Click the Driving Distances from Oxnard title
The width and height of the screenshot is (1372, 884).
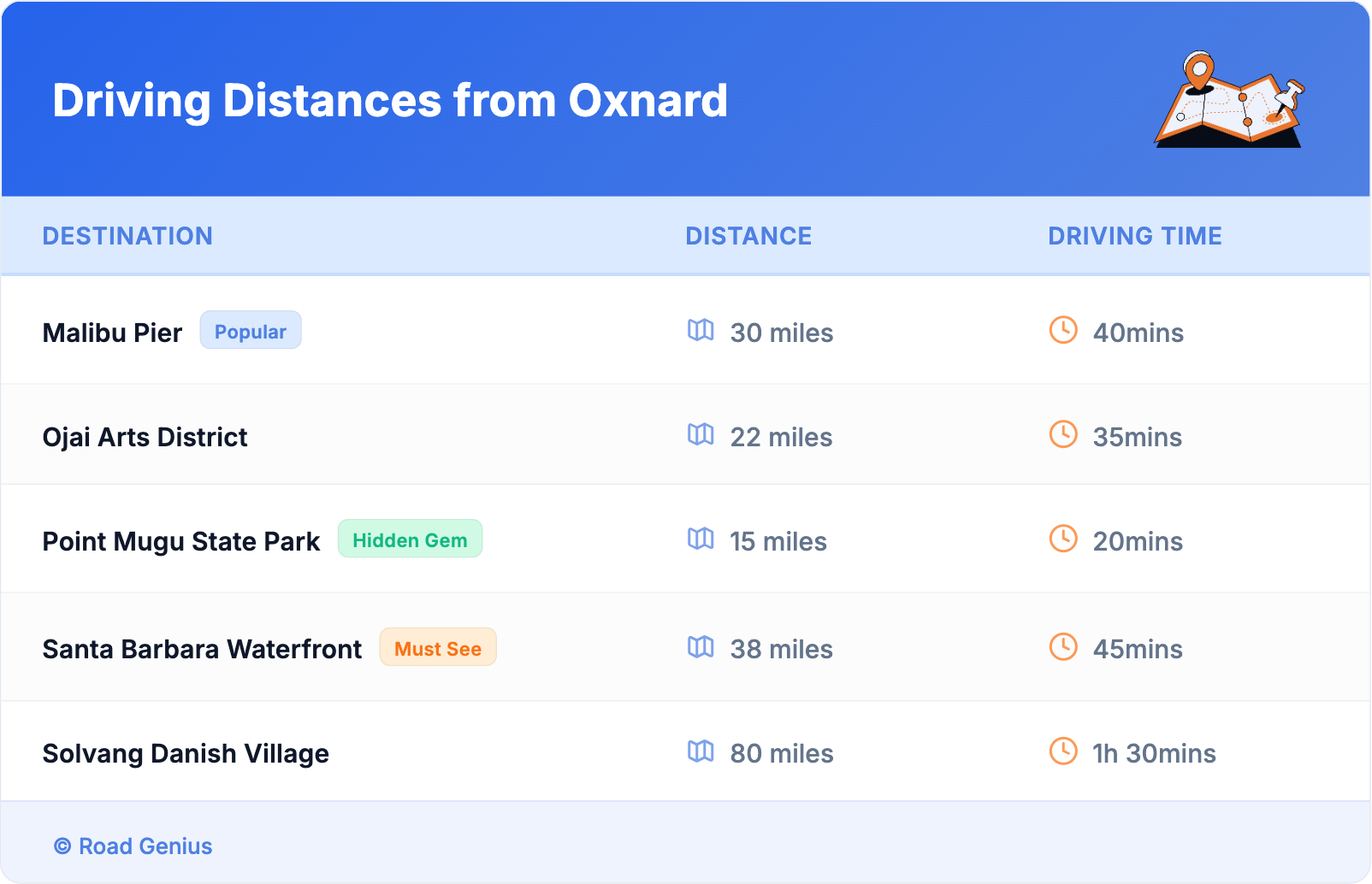pos(390,101)
